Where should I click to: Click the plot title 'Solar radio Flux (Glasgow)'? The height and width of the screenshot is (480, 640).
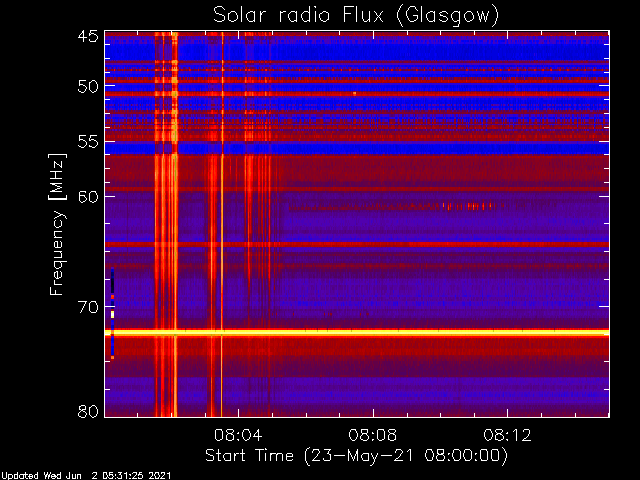356,16
